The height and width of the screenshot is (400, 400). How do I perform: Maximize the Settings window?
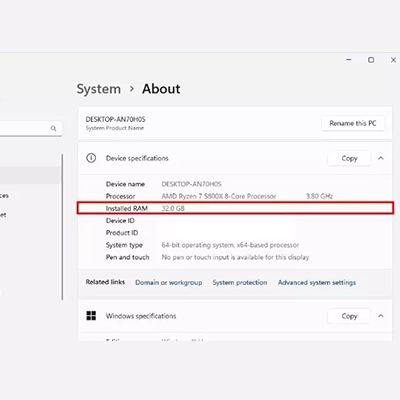371,60
